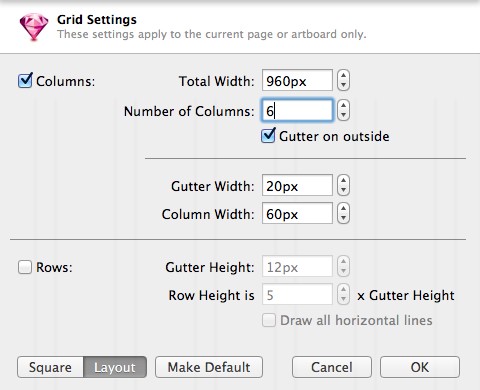Select the Layout segmented tab
480x390 pixels.
pos(115,367)
